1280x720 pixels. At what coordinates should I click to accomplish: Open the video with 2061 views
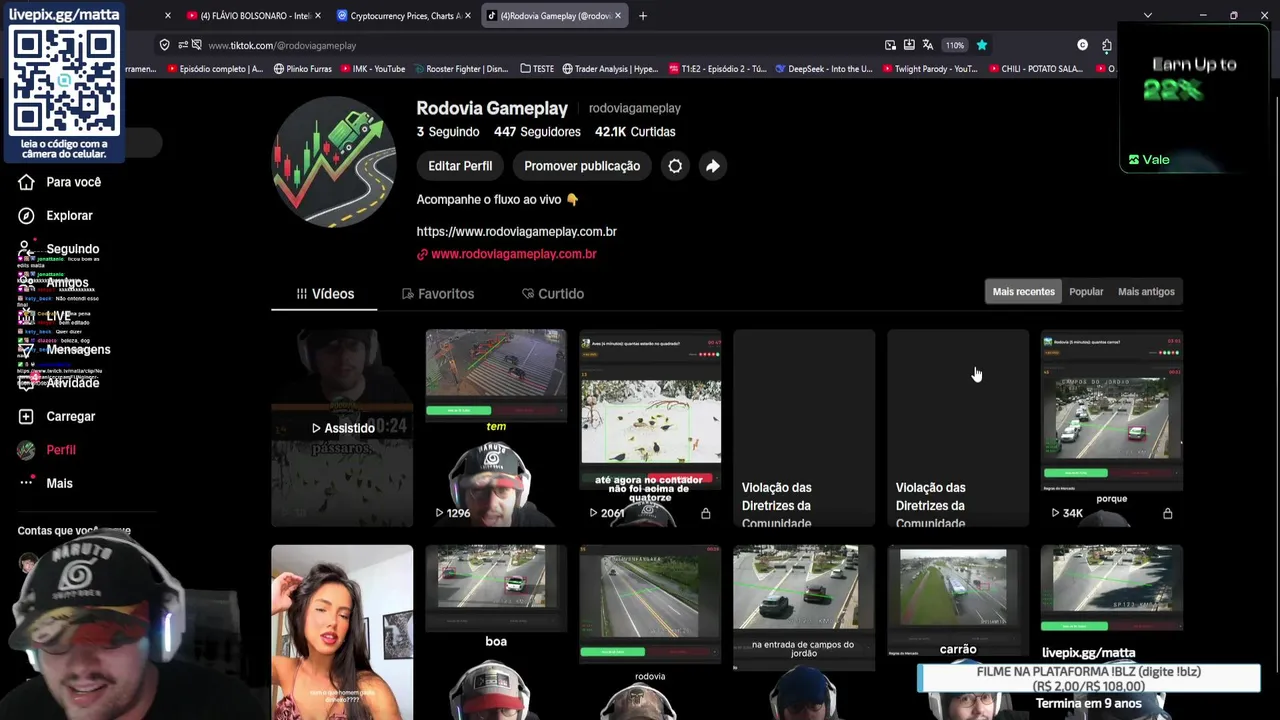pos(650,428)
